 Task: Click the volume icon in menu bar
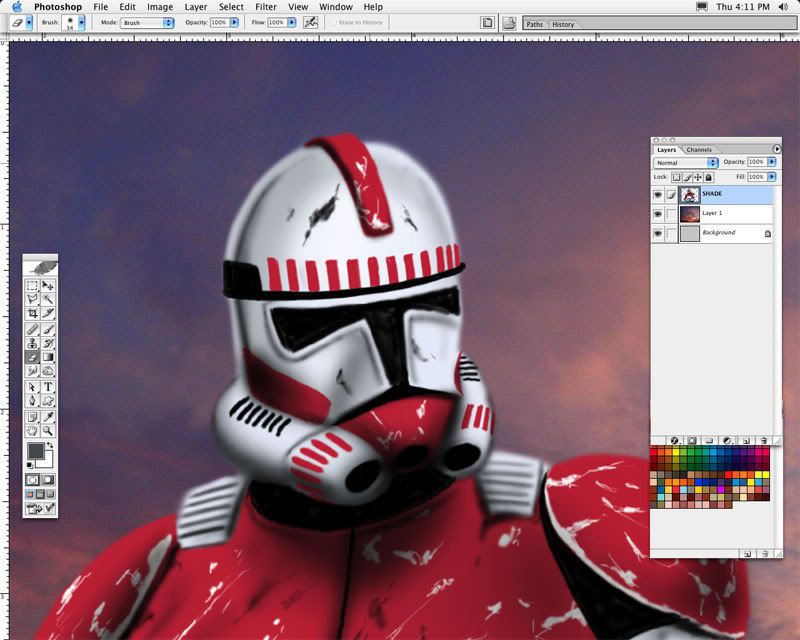point(783,7)
